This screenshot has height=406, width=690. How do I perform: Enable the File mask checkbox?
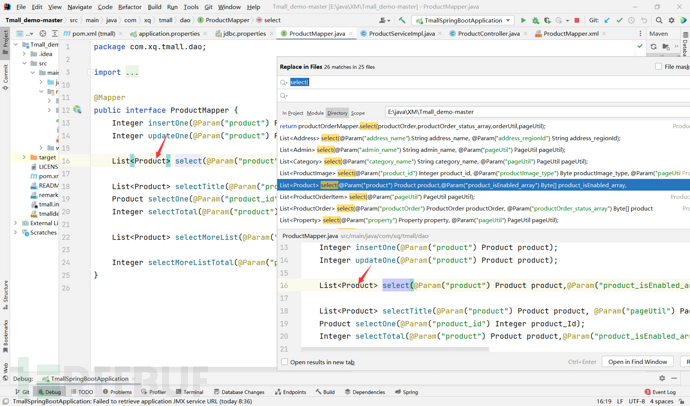point(659,67)
